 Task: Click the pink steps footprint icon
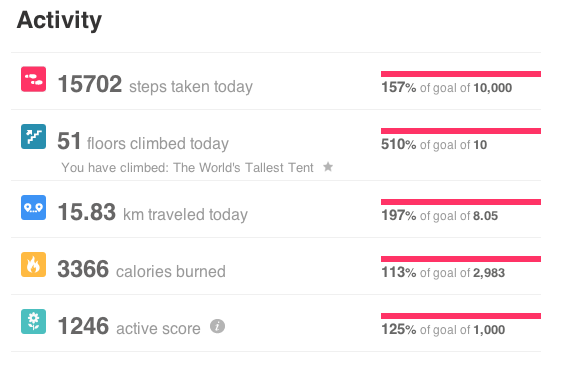click(33, 79)
